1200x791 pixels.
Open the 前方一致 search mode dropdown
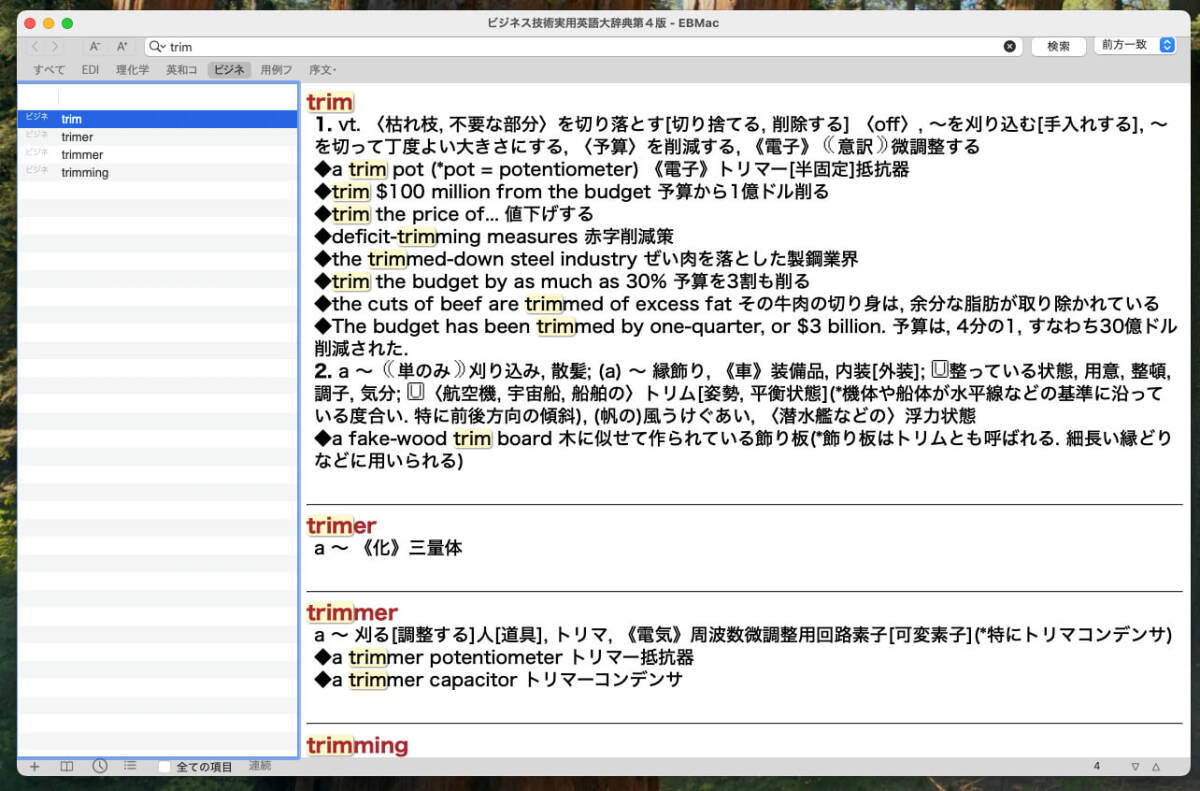1135,45
